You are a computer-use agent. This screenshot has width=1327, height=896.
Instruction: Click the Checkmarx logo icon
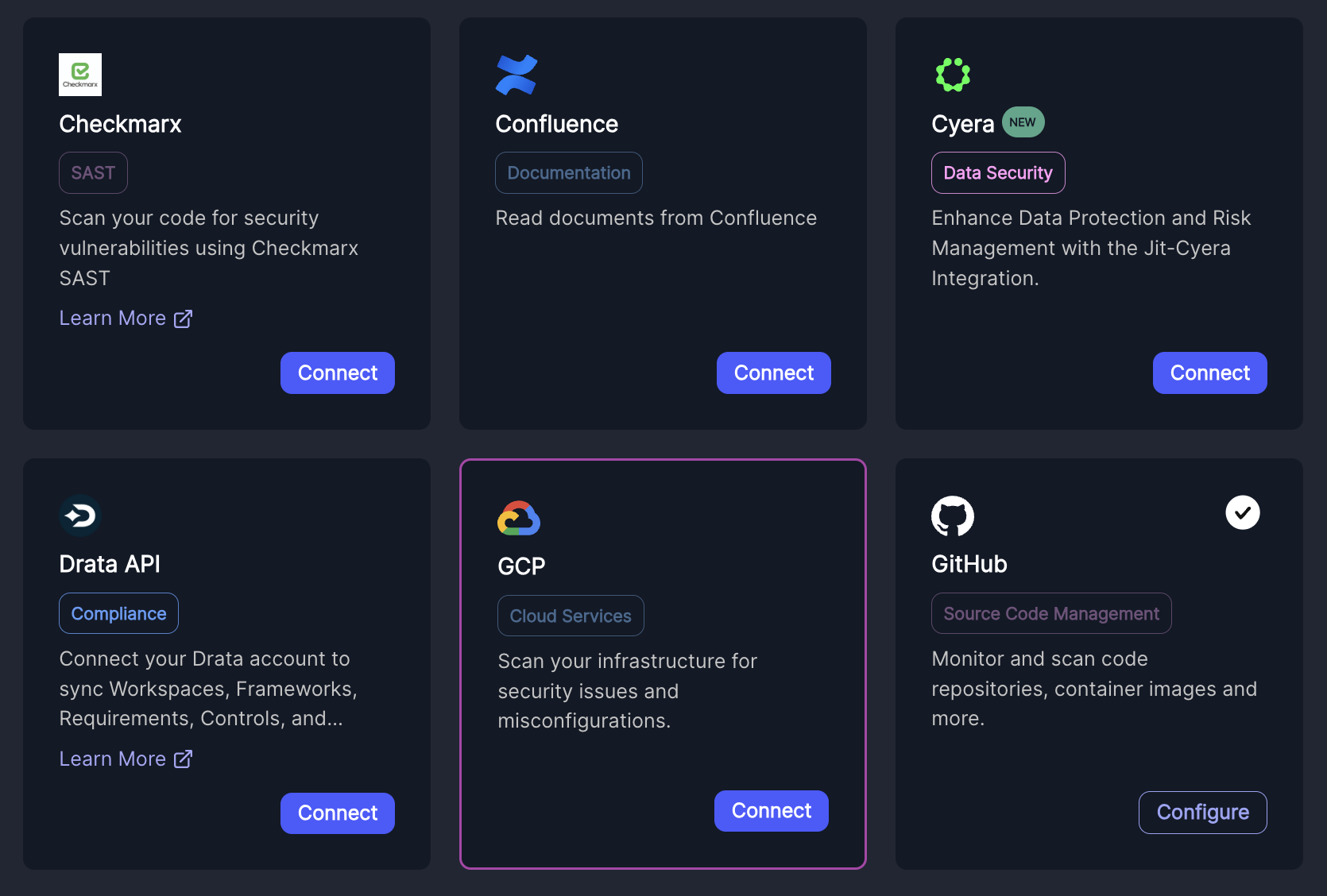[x=80, y=75]
